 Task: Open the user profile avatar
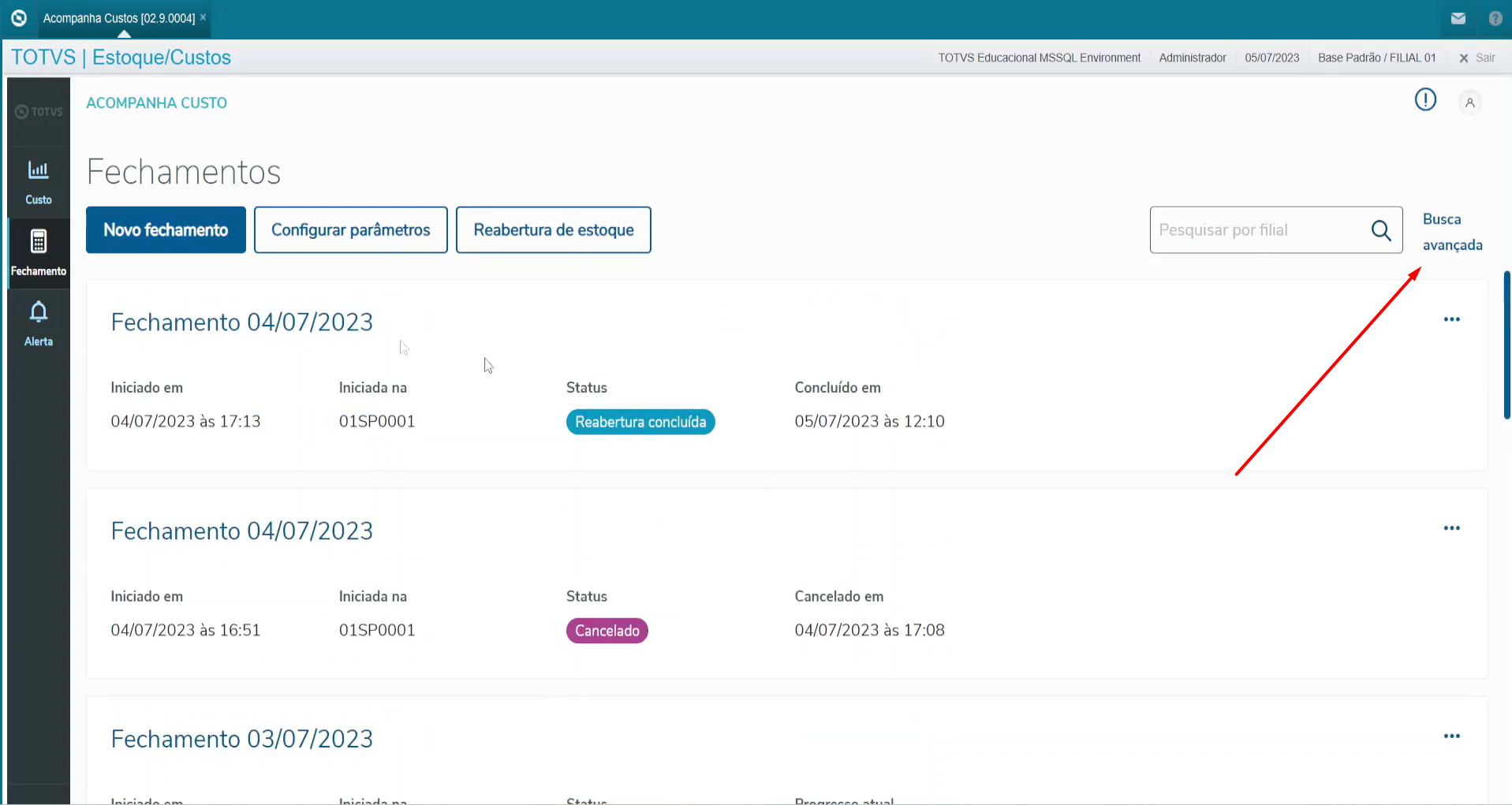pyautogui.click(x=1469, y=103)
